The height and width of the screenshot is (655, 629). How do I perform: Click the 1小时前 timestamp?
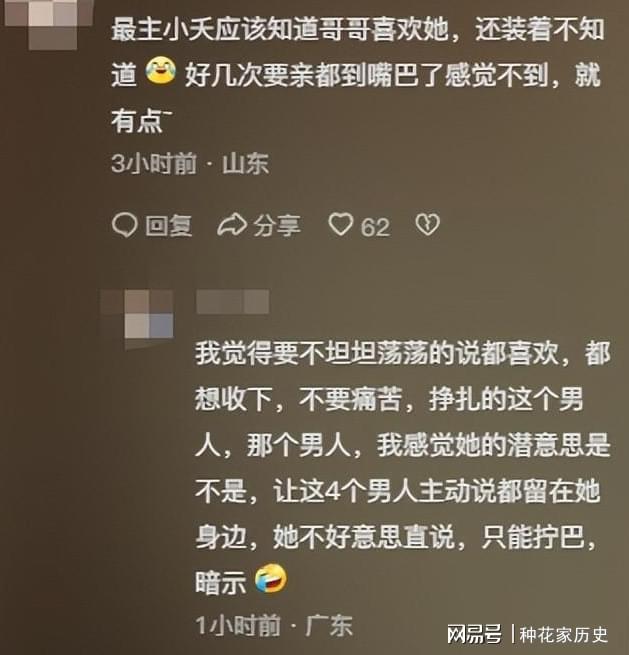238,625
